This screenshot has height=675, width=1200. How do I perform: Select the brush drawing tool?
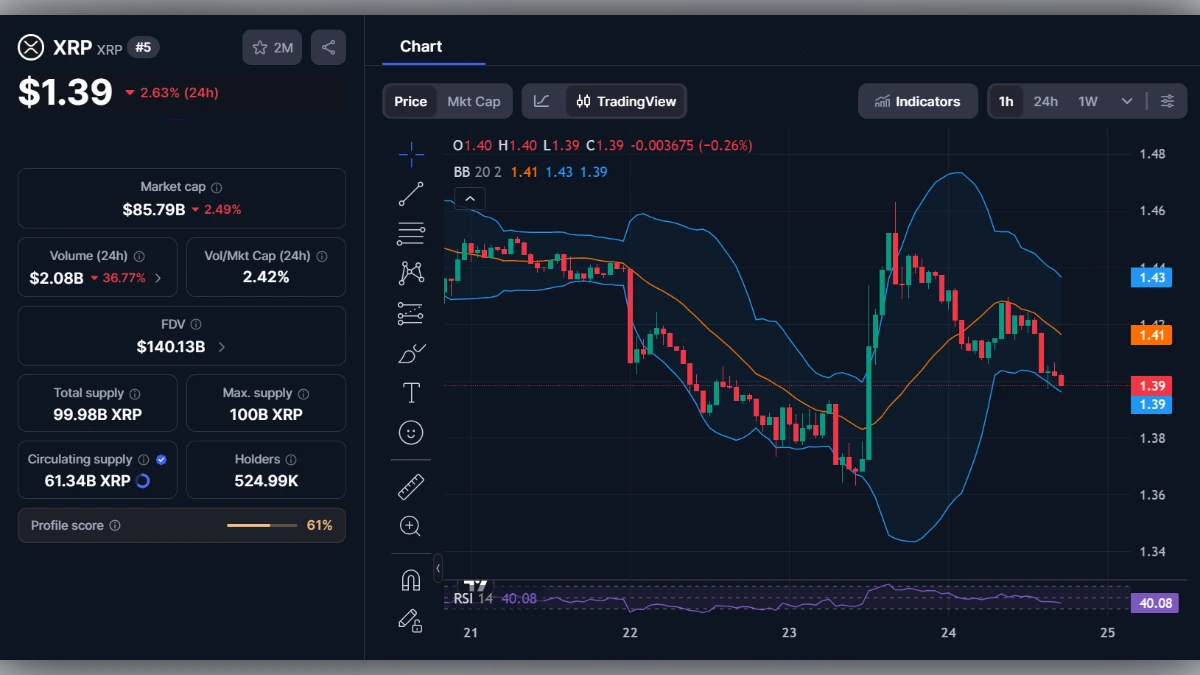(x=410, y=352)
